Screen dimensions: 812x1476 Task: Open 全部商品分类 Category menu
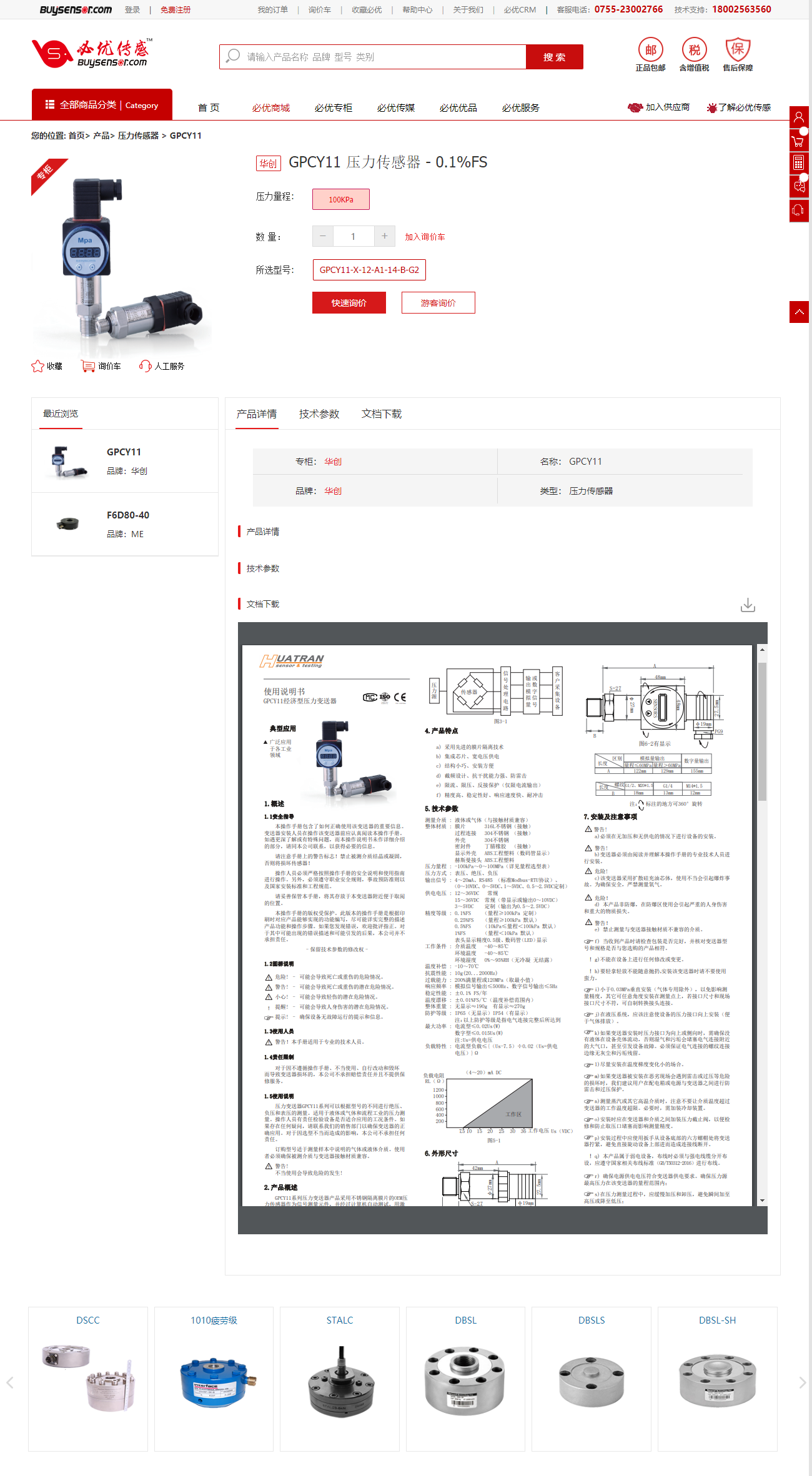point(102,104)
